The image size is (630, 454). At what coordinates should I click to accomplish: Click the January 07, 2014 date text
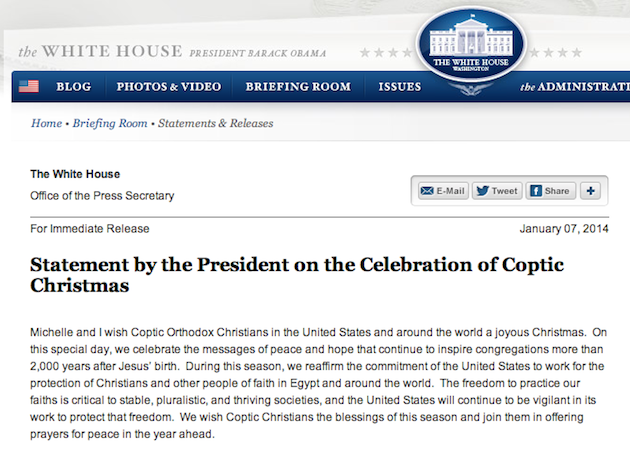[564, 229]
